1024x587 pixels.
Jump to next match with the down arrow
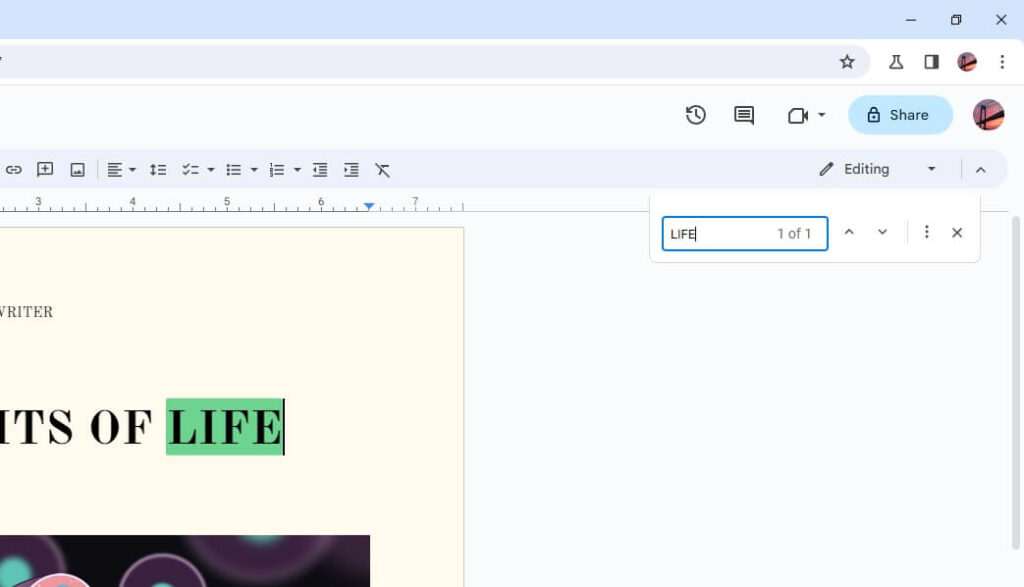881,231
